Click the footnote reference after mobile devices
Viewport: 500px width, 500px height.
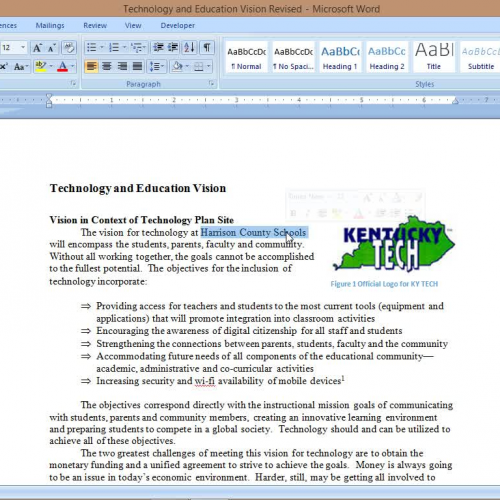[343, 379]
